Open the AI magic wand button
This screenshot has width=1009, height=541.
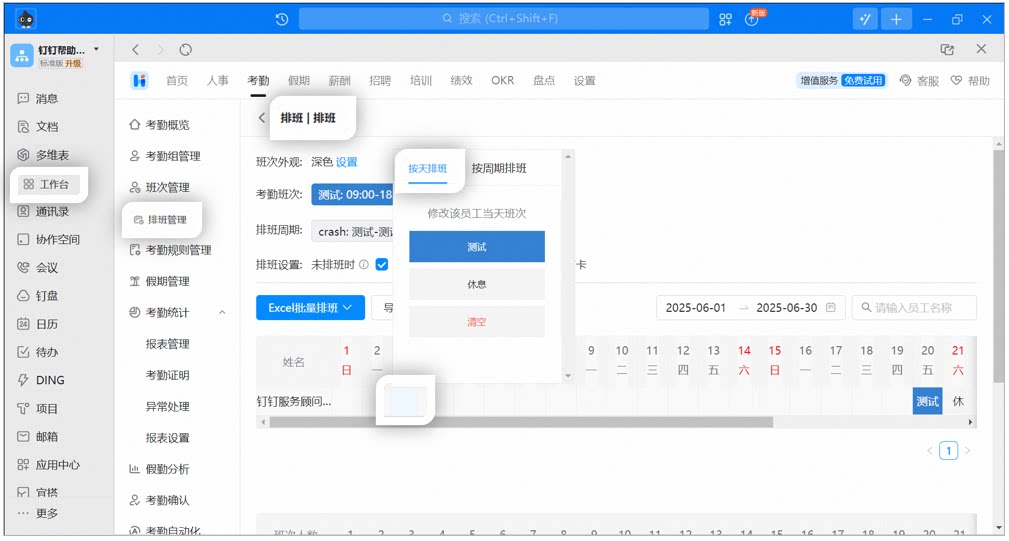[865, 19]
